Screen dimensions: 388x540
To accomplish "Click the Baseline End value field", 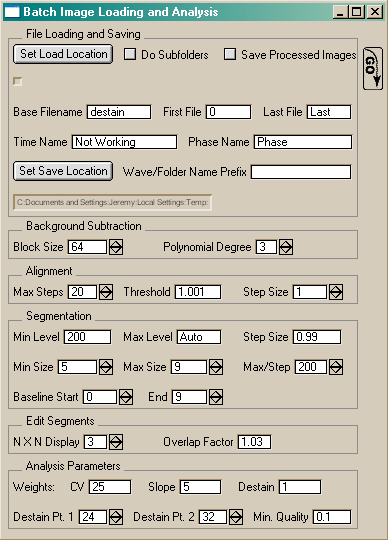I will 189,397.
